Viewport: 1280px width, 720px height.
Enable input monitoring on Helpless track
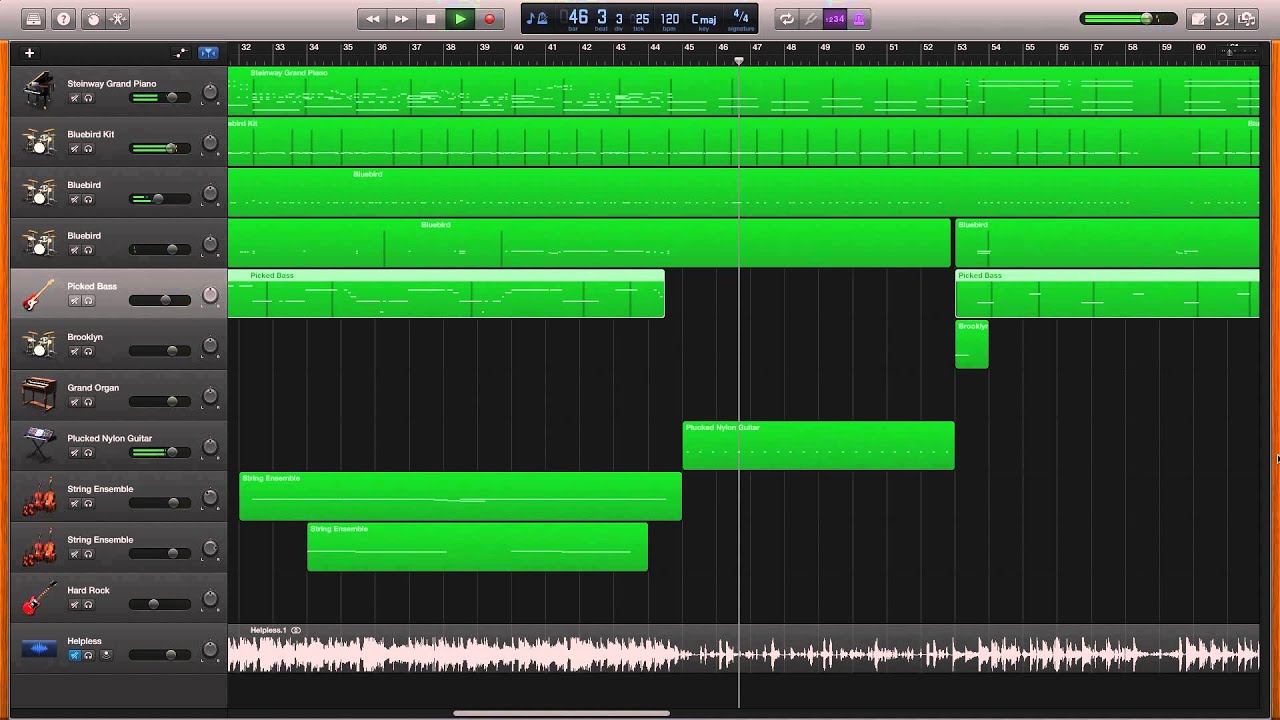click(x=105, y=655)
